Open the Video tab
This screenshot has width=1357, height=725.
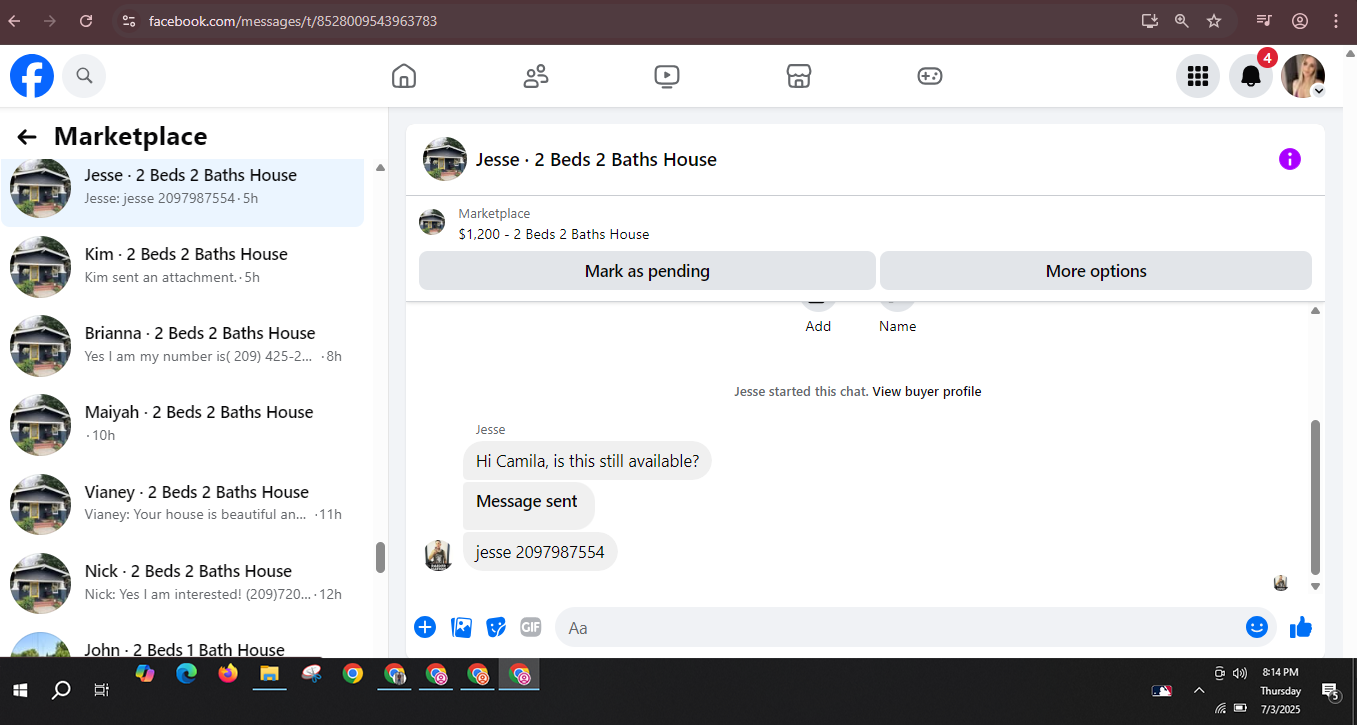(x=667, y=76)
